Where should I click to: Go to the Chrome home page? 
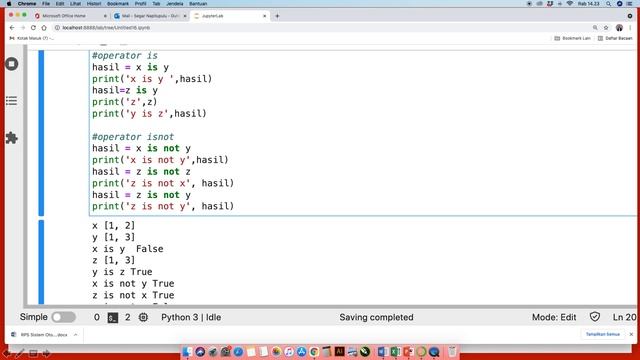[44, 27]
